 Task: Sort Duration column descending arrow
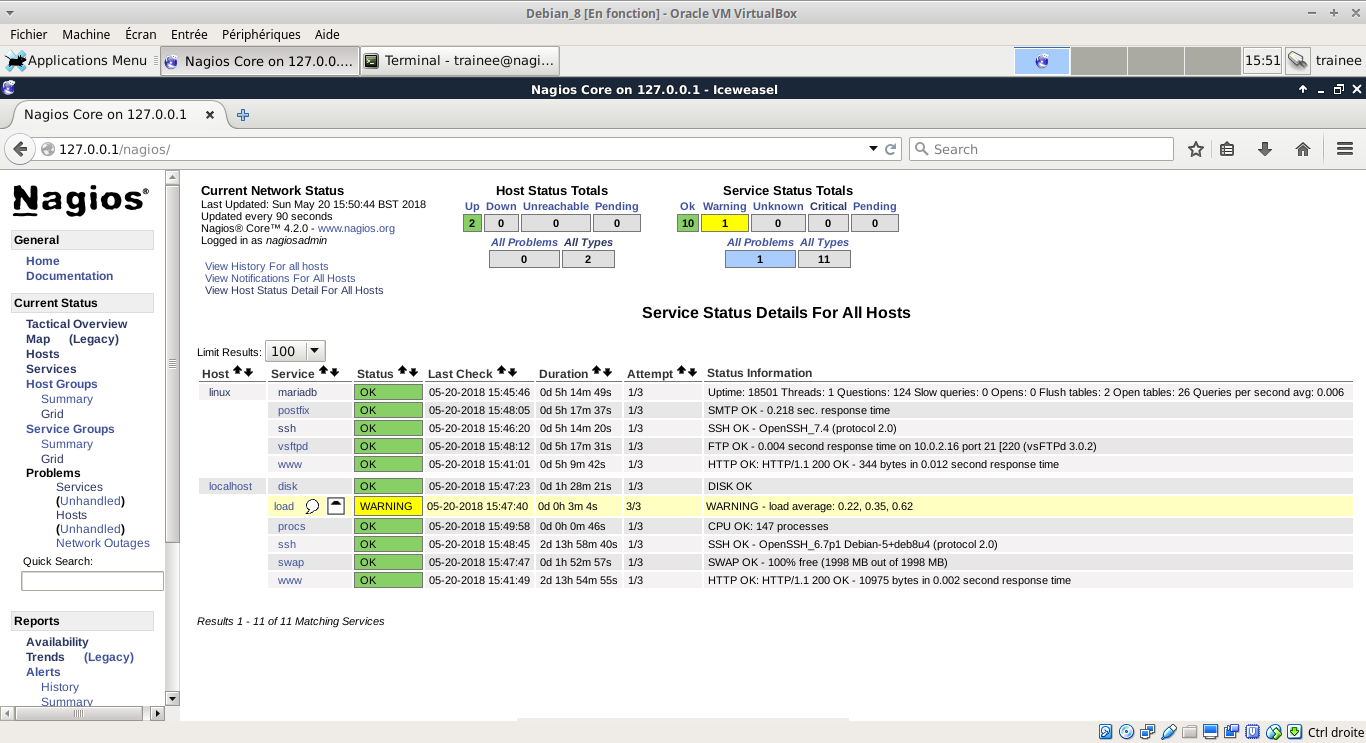coord(607,372)
